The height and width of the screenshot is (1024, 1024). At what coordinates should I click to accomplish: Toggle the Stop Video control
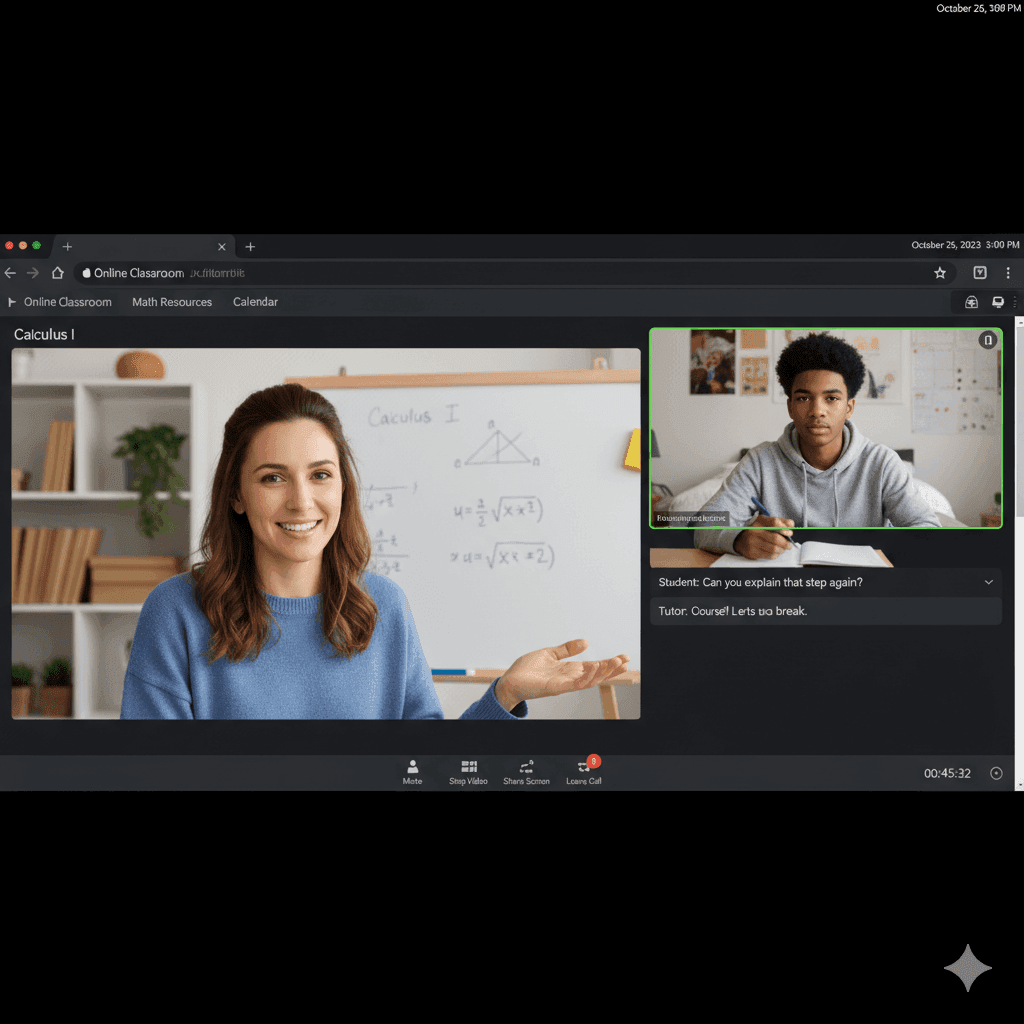[x=468, y=771]
